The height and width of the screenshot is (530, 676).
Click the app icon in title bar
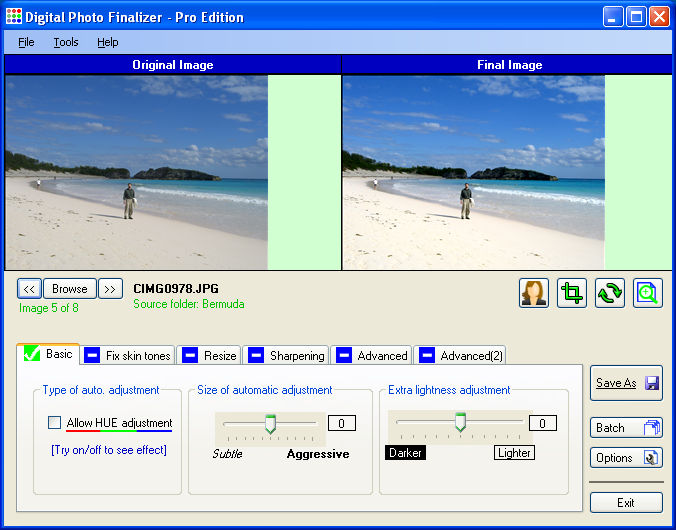[x=13, y=16]
